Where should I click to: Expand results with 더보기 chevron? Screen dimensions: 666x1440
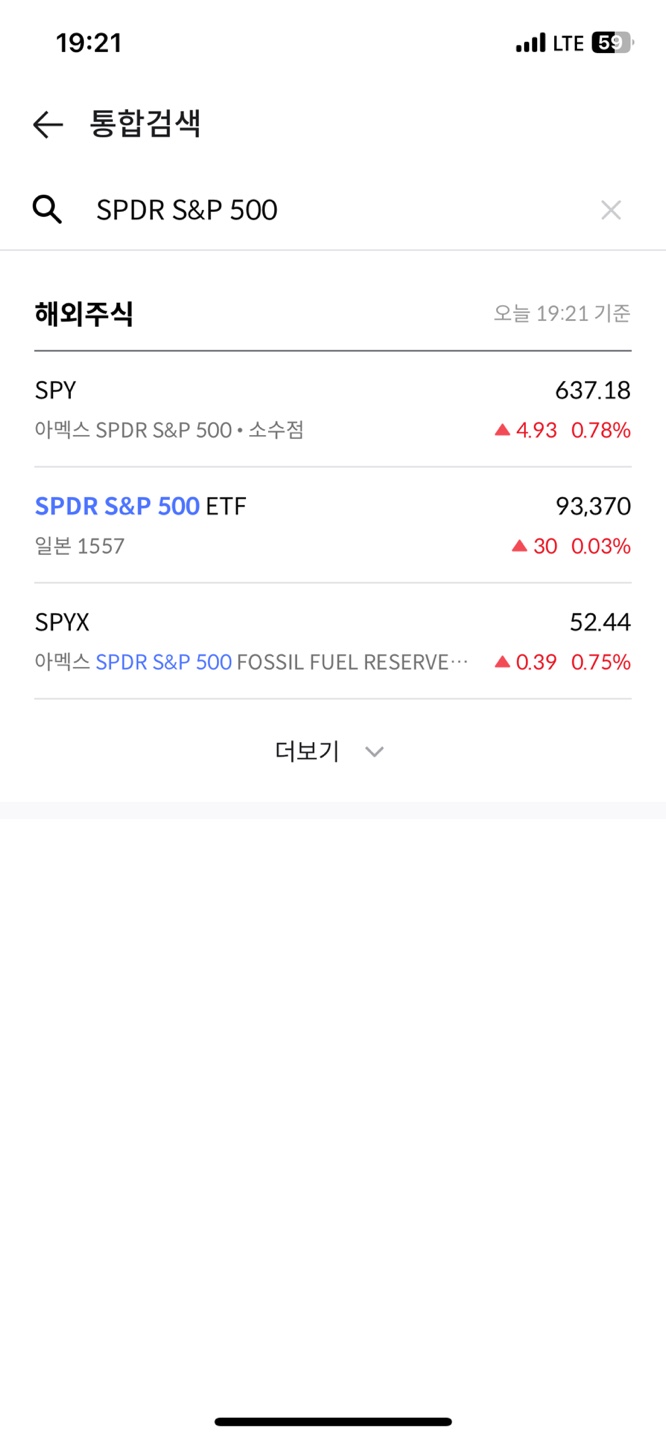[374, 752]
